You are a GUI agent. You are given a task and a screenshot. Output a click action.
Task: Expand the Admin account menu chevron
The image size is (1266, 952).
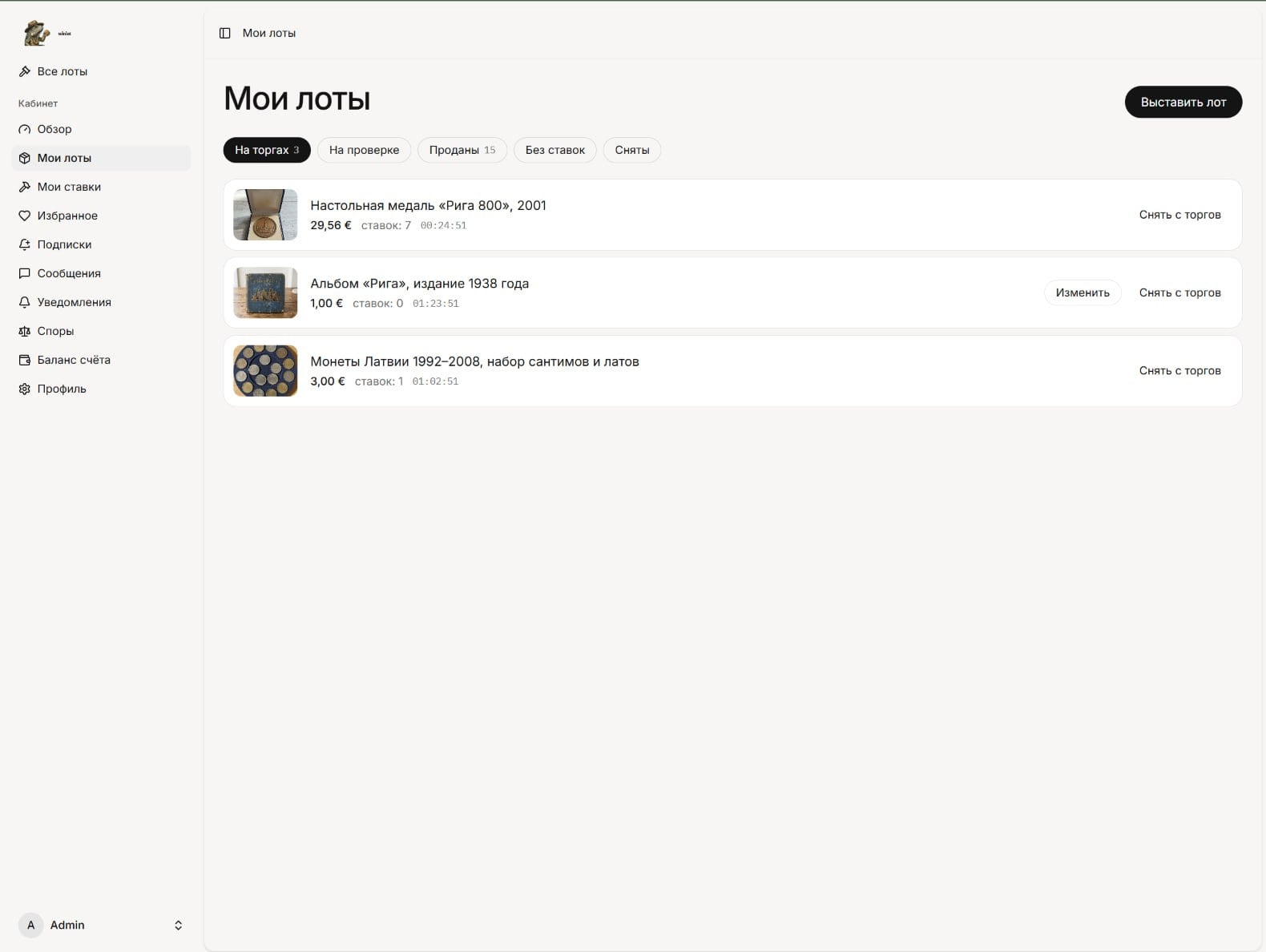click(x=178, y=925)
